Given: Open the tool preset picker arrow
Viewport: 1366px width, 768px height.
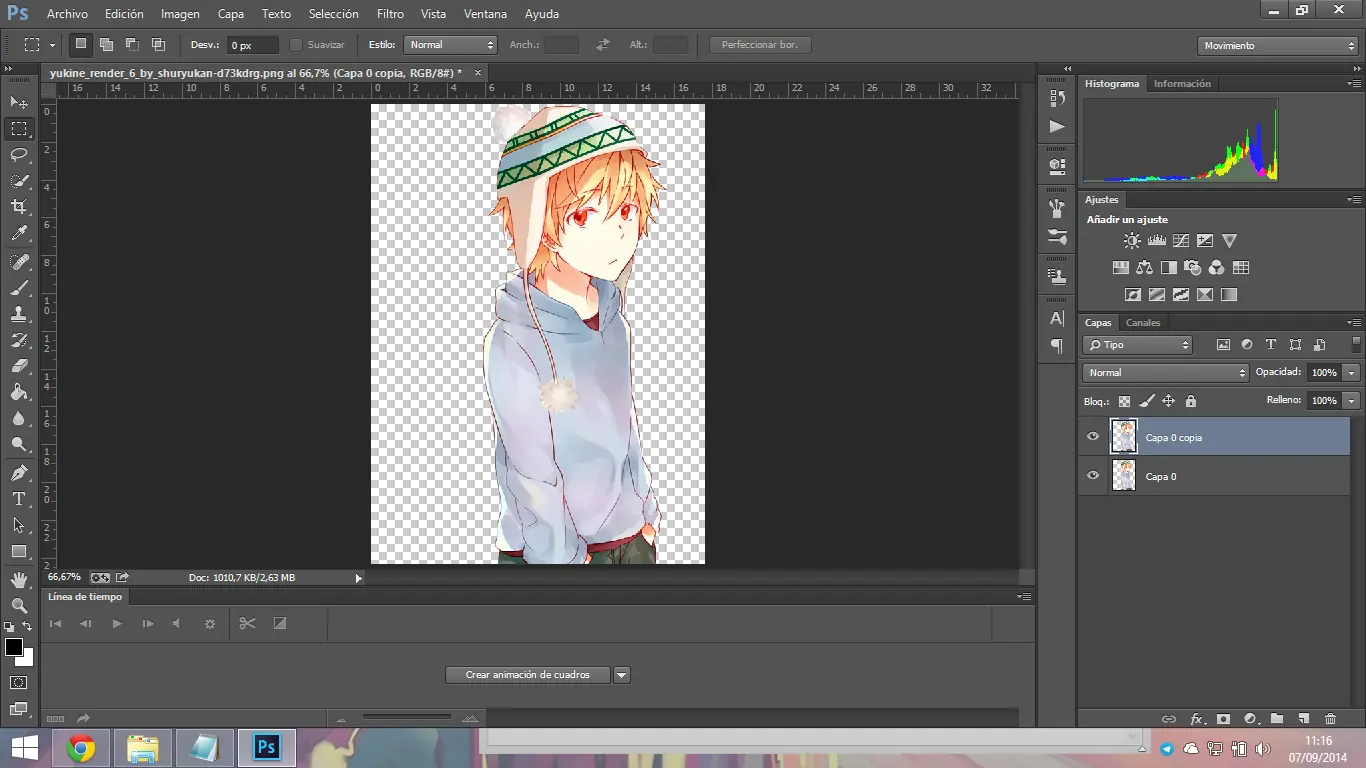Looking at the screenshot, I should pyautogui.click(x=52, y=45).
